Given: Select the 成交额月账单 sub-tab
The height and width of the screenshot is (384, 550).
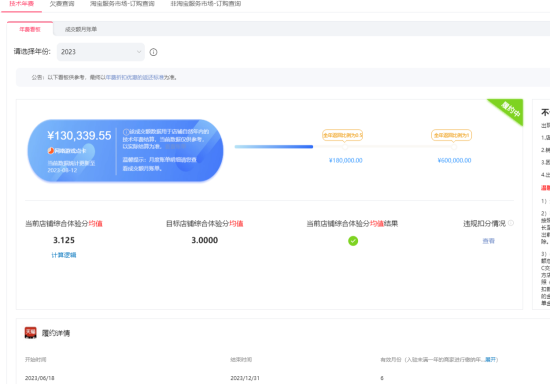Looking at the screenshot, I should pyautogui.click(x=81, y=29).
